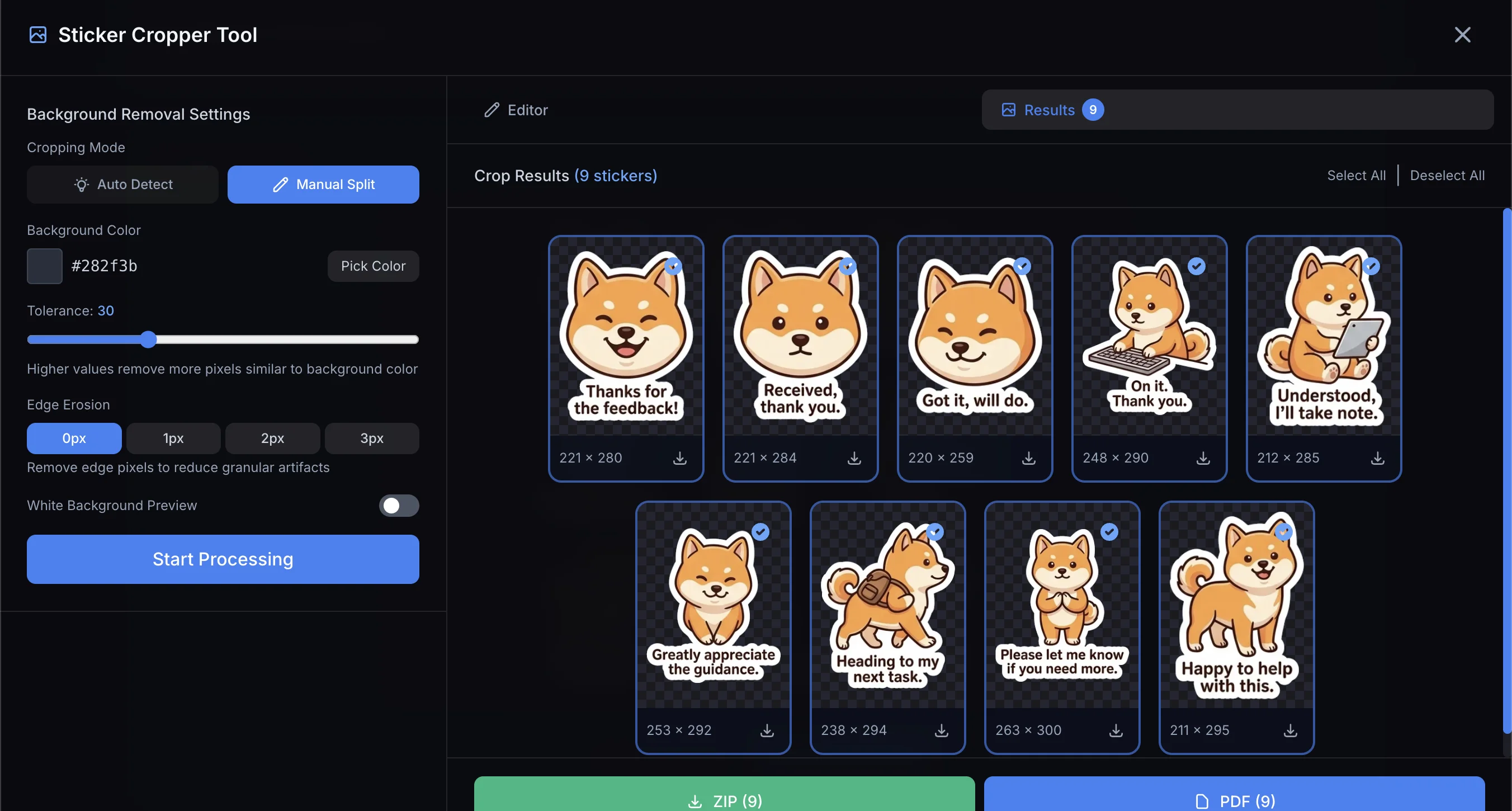The height and width of the screenshot is (811, 1512).
Task: Download the 253 × 292 sticker
Action: (x=767, y=730)
